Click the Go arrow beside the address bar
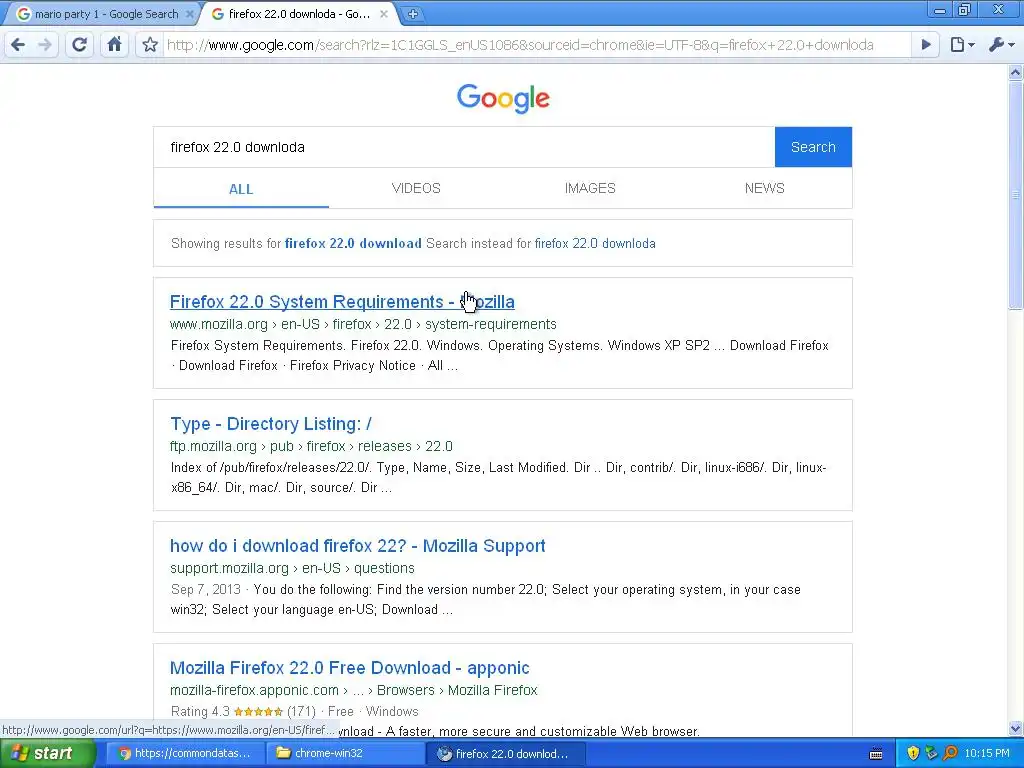 (x=925, y=44)
